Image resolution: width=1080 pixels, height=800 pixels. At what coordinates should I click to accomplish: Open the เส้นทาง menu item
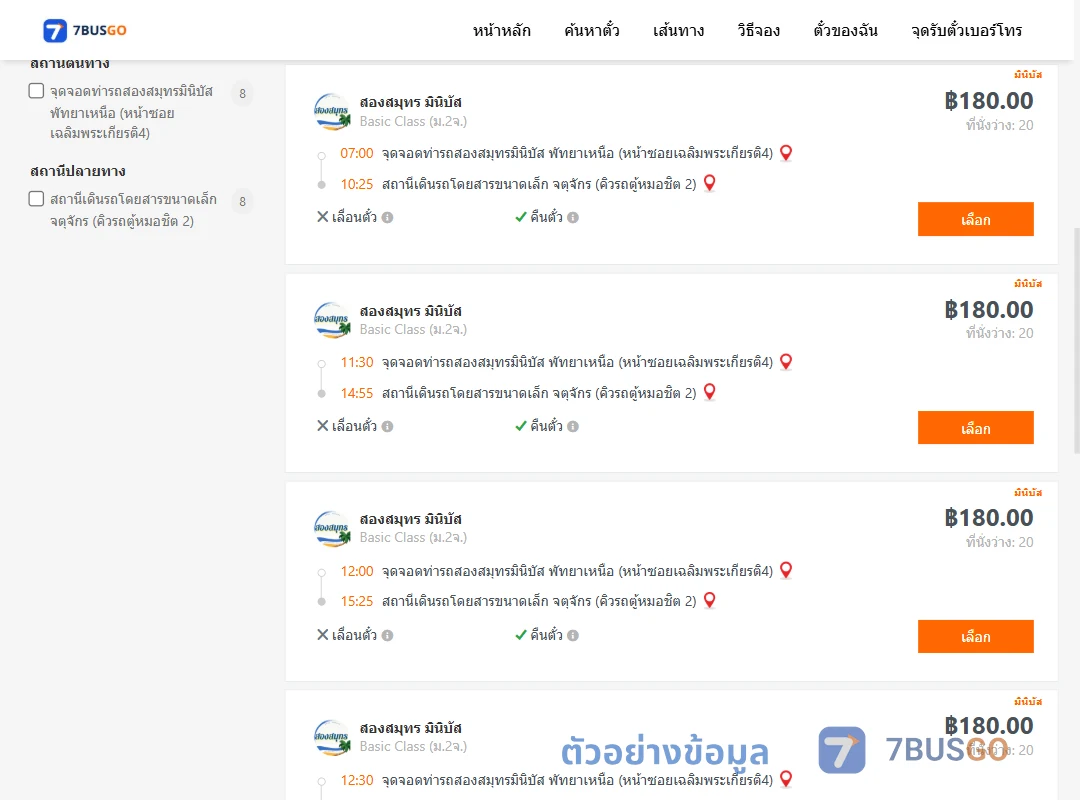(678, 30)
